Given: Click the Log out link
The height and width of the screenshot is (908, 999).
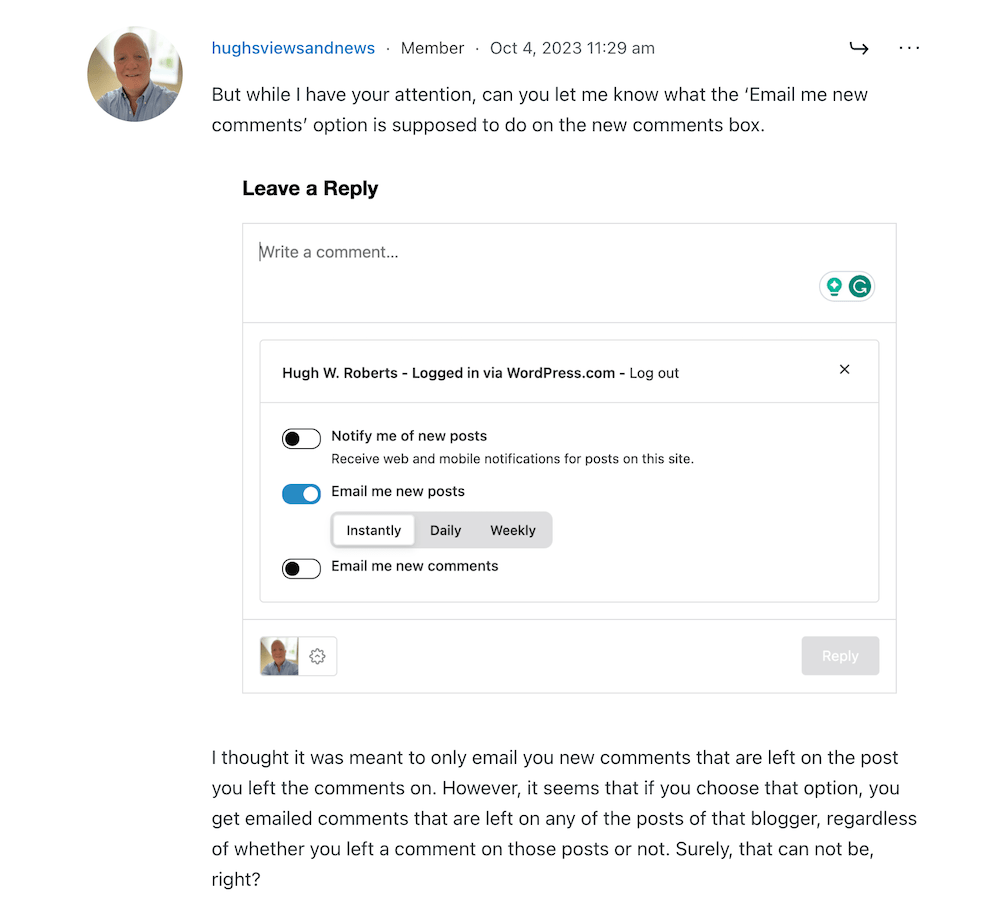Looking at the screenshot, I should pos(654,372).
